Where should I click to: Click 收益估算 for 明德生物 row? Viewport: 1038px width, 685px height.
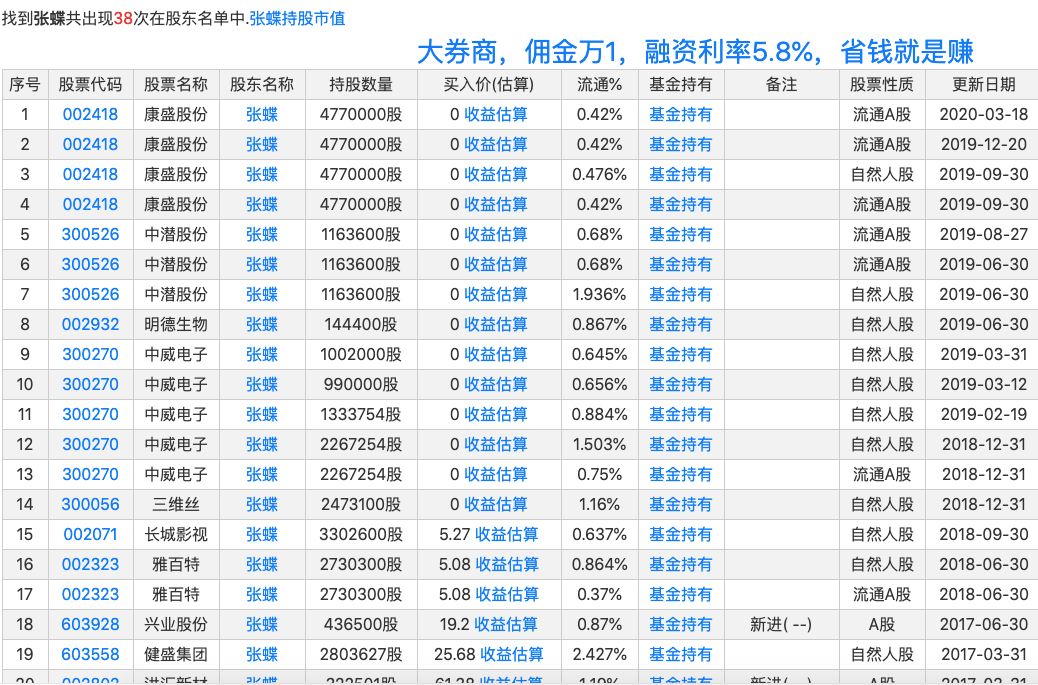tap(496, 324)
